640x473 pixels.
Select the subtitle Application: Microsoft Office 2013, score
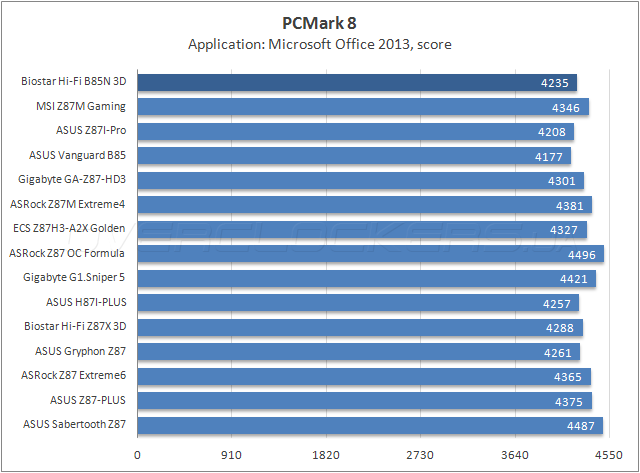[x=320, y=44]
